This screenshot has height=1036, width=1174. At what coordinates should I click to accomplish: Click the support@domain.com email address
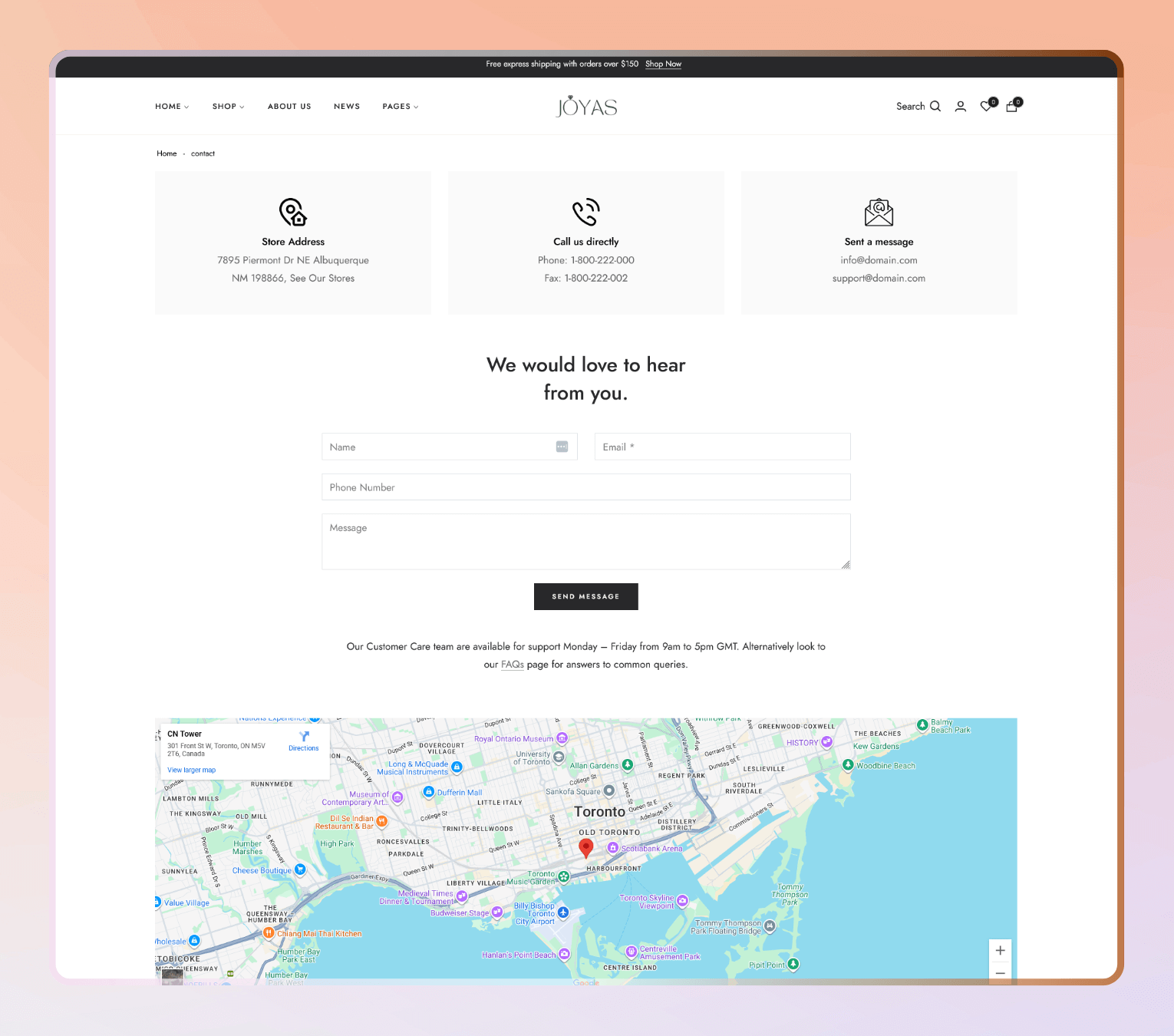click(x=879, y=279)
